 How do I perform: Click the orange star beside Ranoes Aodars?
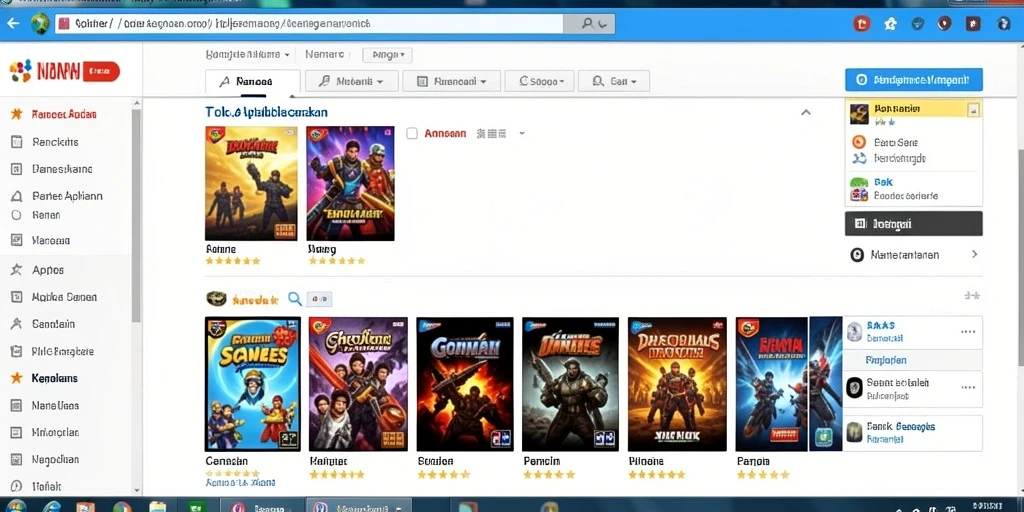(x=17, y=114)
